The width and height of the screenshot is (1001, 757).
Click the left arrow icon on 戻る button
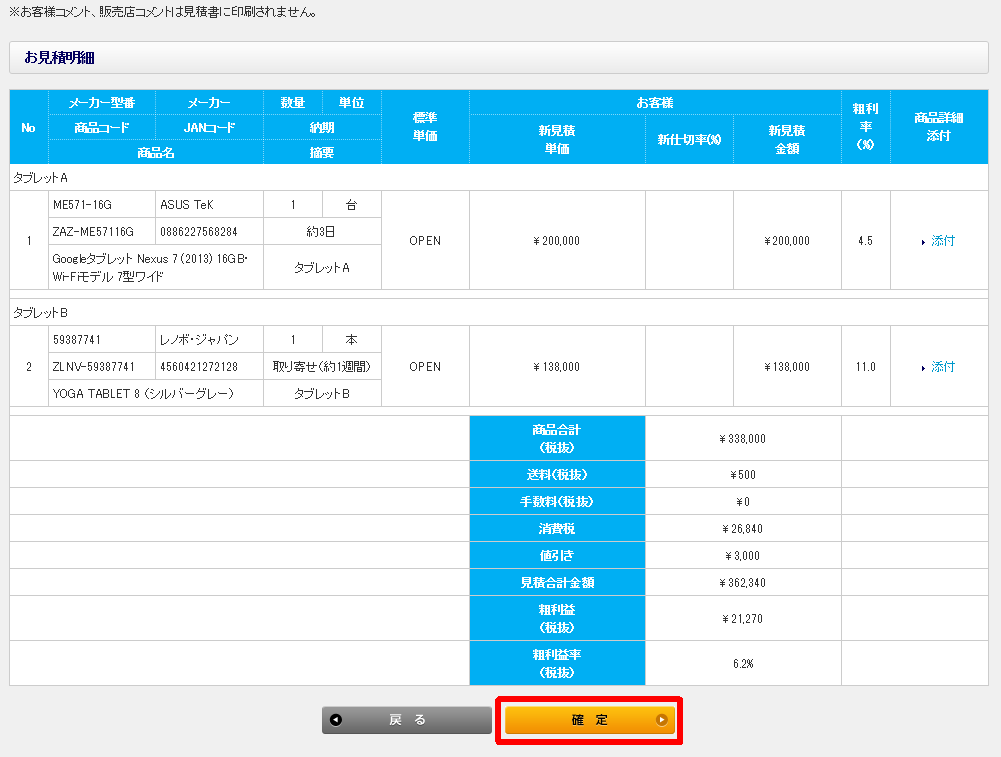click(336, 720)
